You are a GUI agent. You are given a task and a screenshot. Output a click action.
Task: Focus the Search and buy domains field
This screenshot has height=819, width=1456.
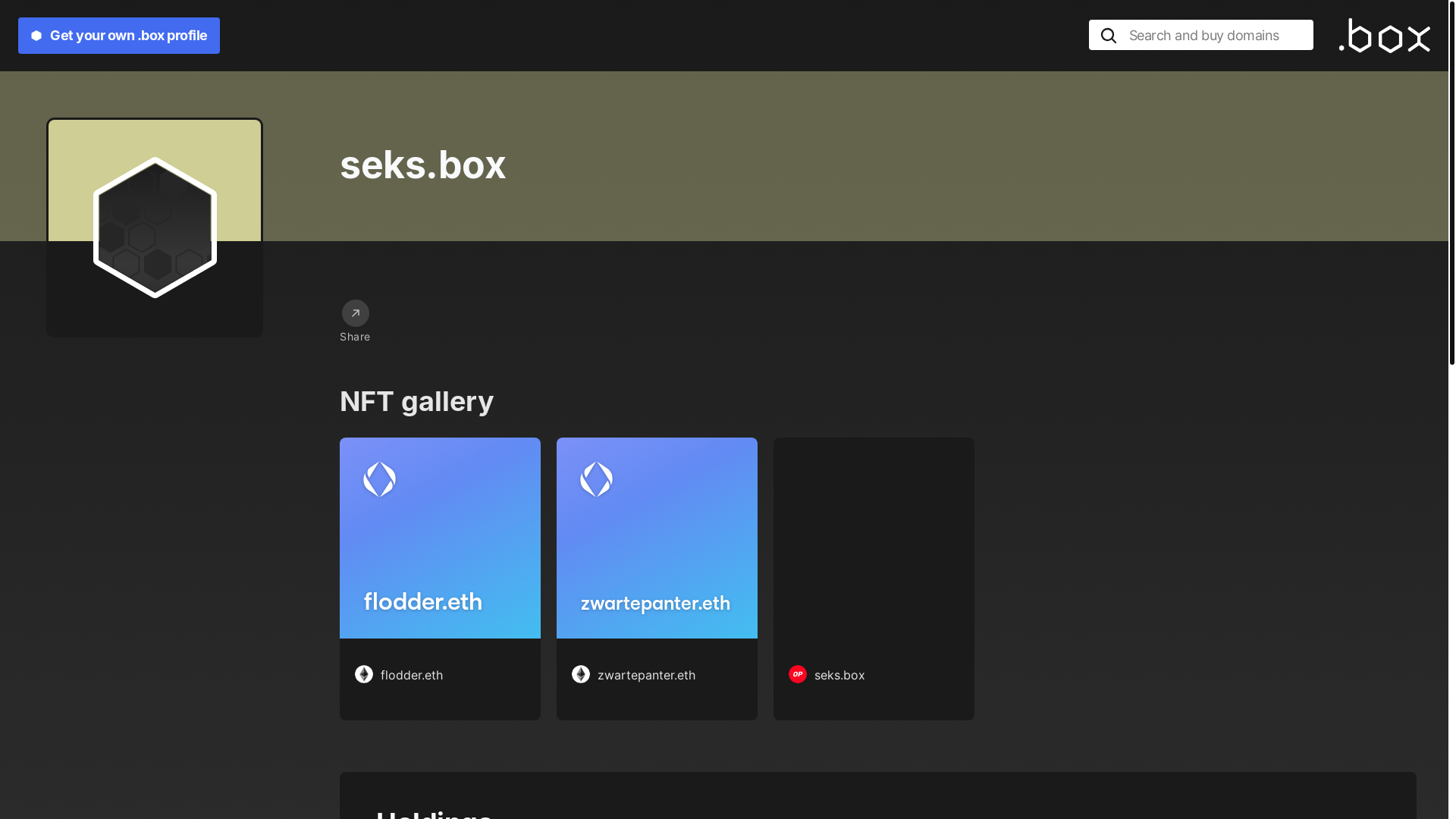(1201, 35)
